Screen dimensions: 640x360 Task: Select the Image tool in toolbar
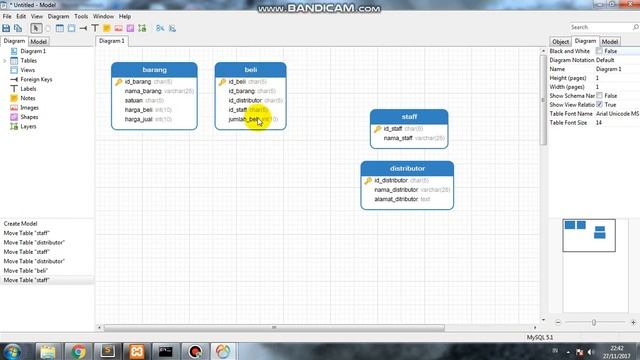coord(118,28)
